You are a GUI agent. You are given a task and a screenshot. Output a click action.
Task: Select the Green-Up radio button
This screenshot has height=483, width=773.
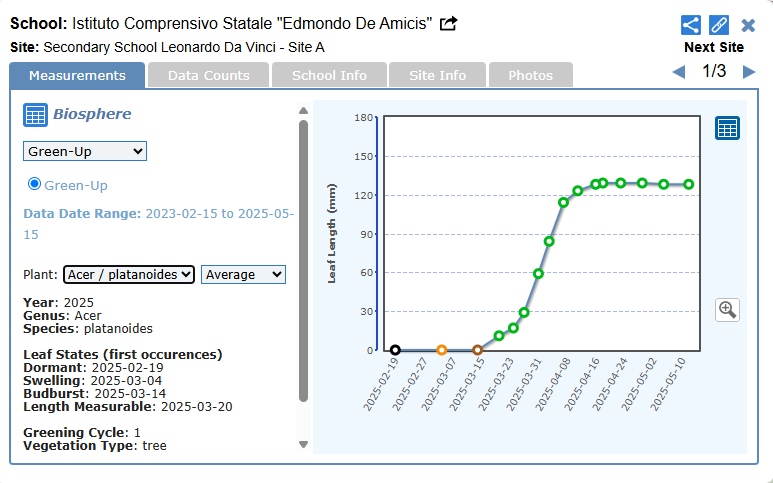coord(34,184)
